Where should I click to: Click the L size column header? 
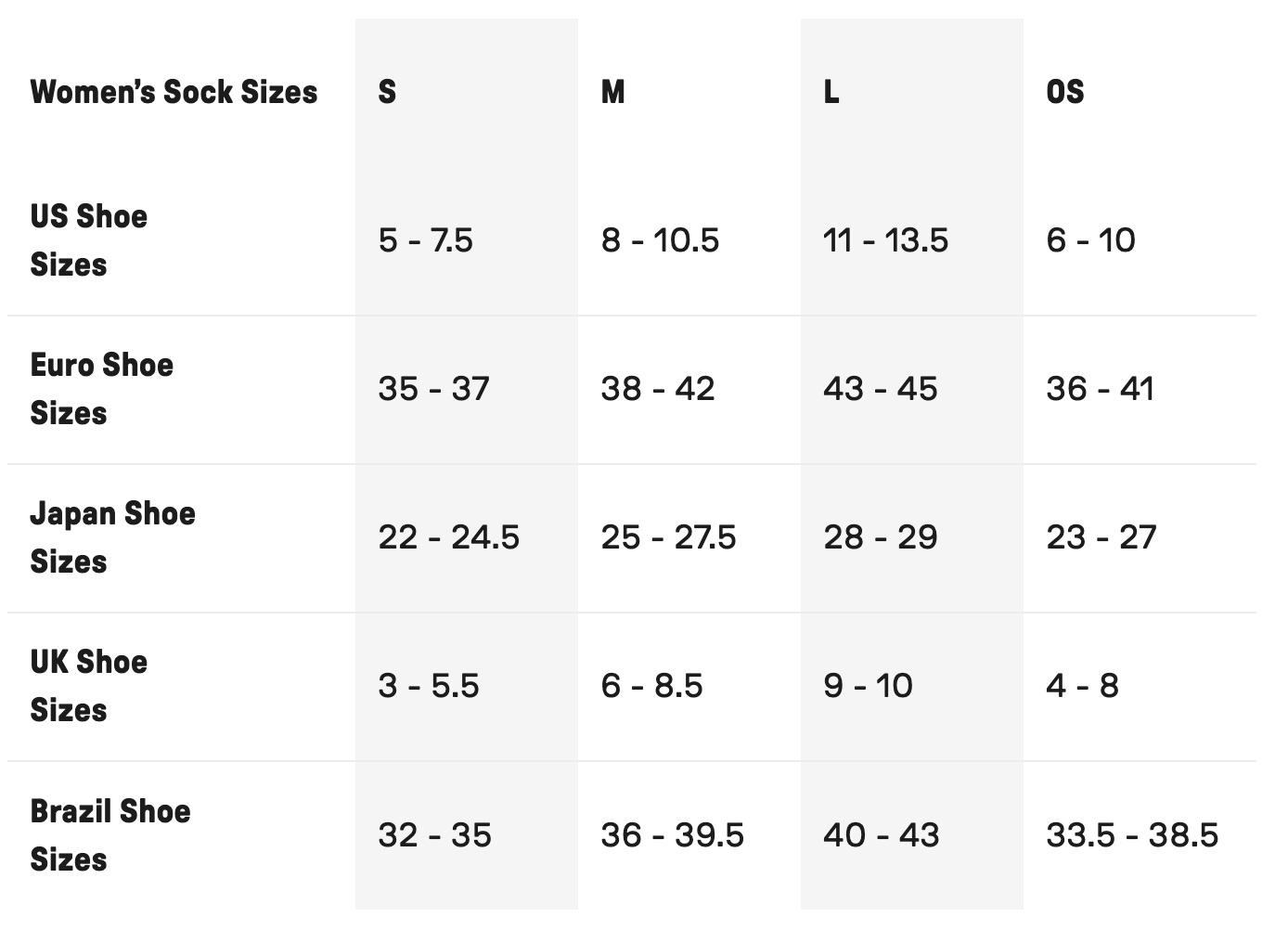(x=831, y=92)
